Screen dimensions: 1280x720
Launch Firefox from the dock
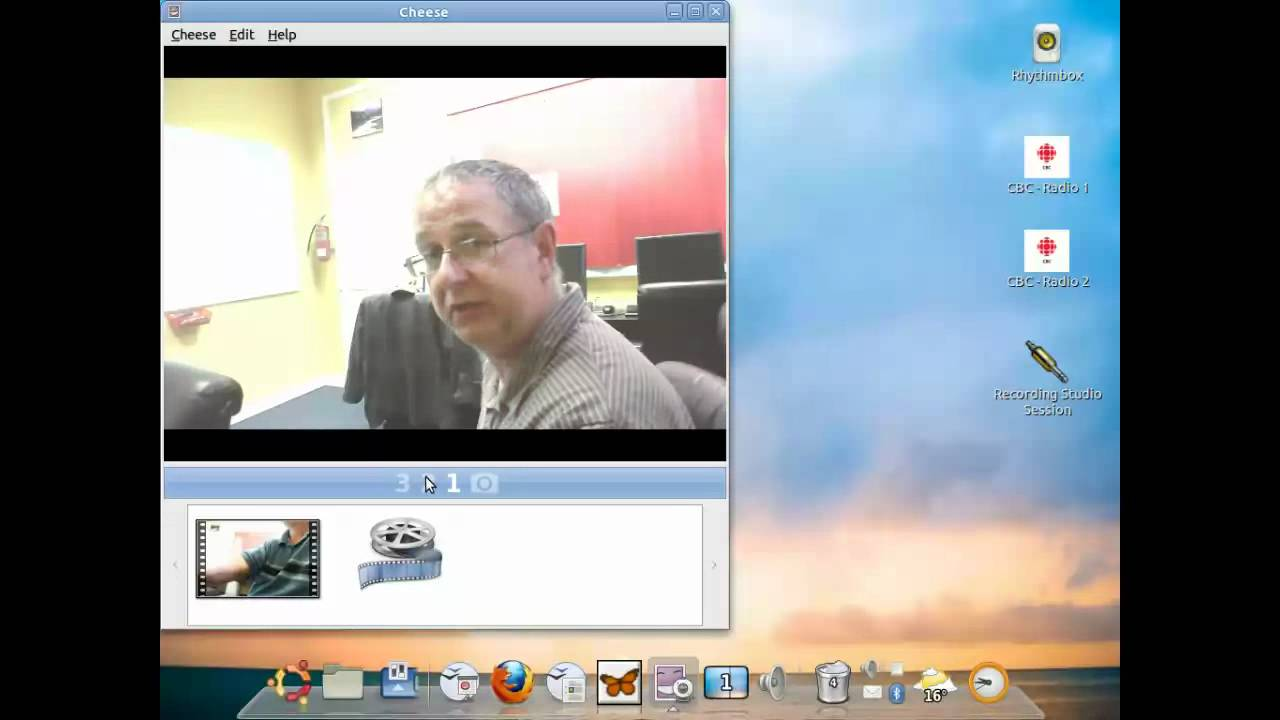[x=511, y=682]
